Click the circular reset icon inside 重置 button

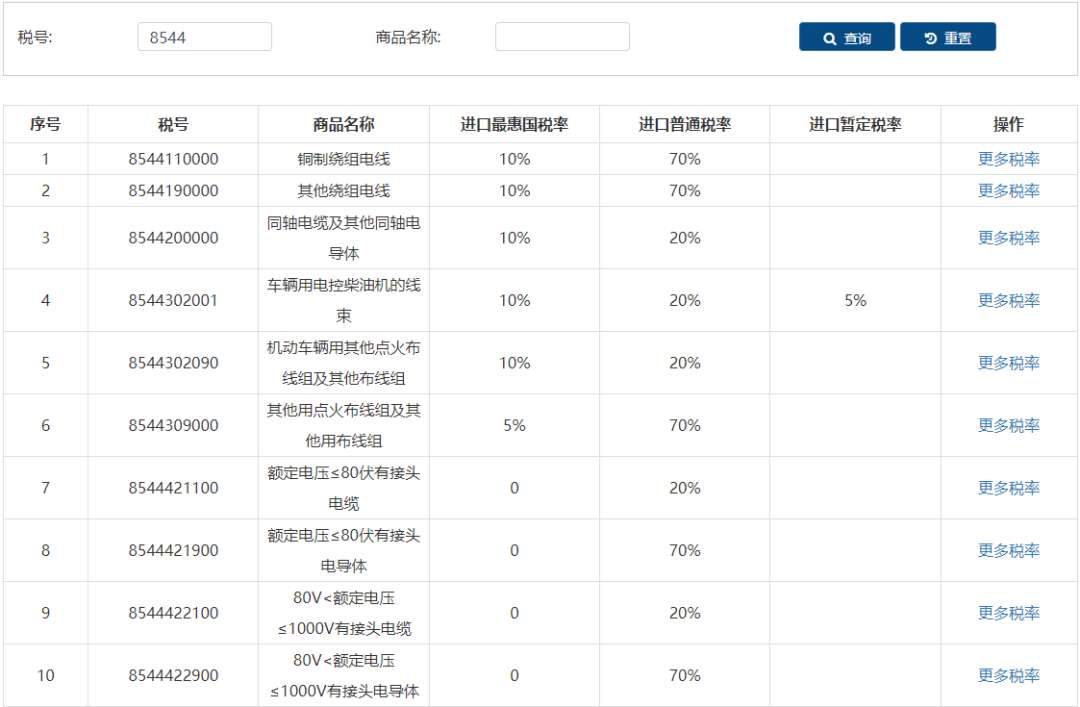click(x=928, y=37)
